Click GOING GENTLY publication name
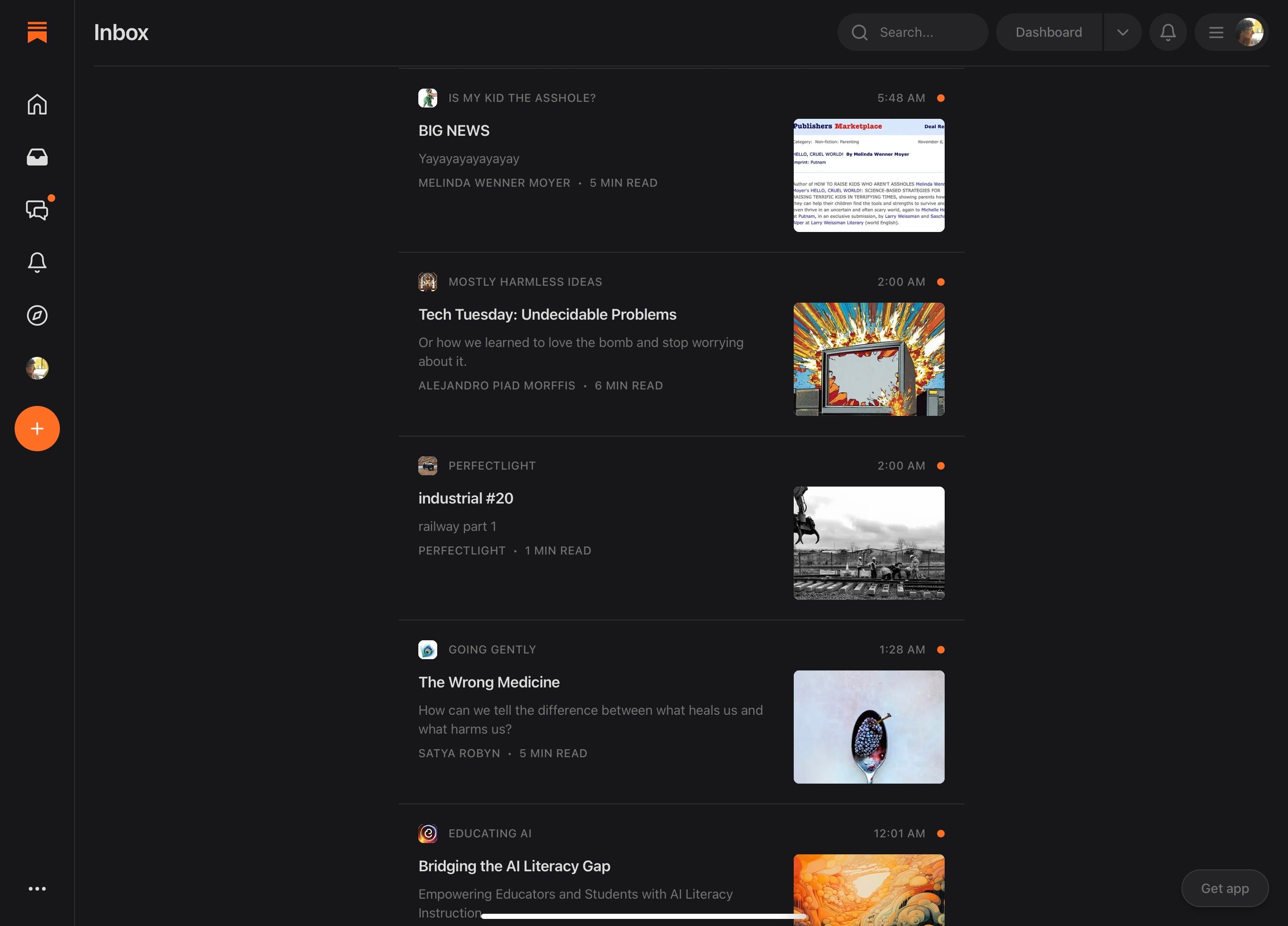The image size is (1288, 926). tap(492, 650)
